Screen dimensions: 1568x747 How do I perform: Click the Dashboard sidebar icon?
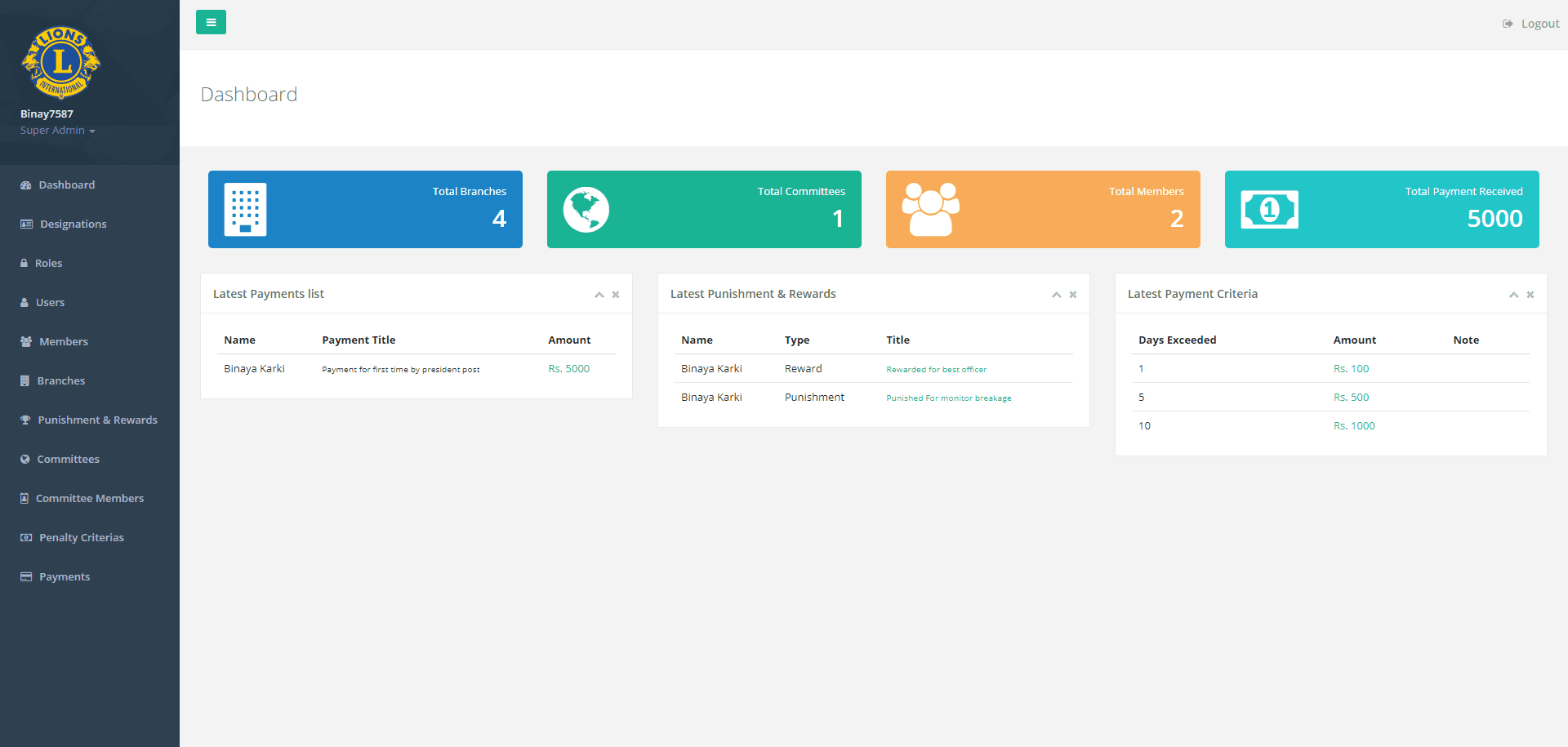(26, 185)
